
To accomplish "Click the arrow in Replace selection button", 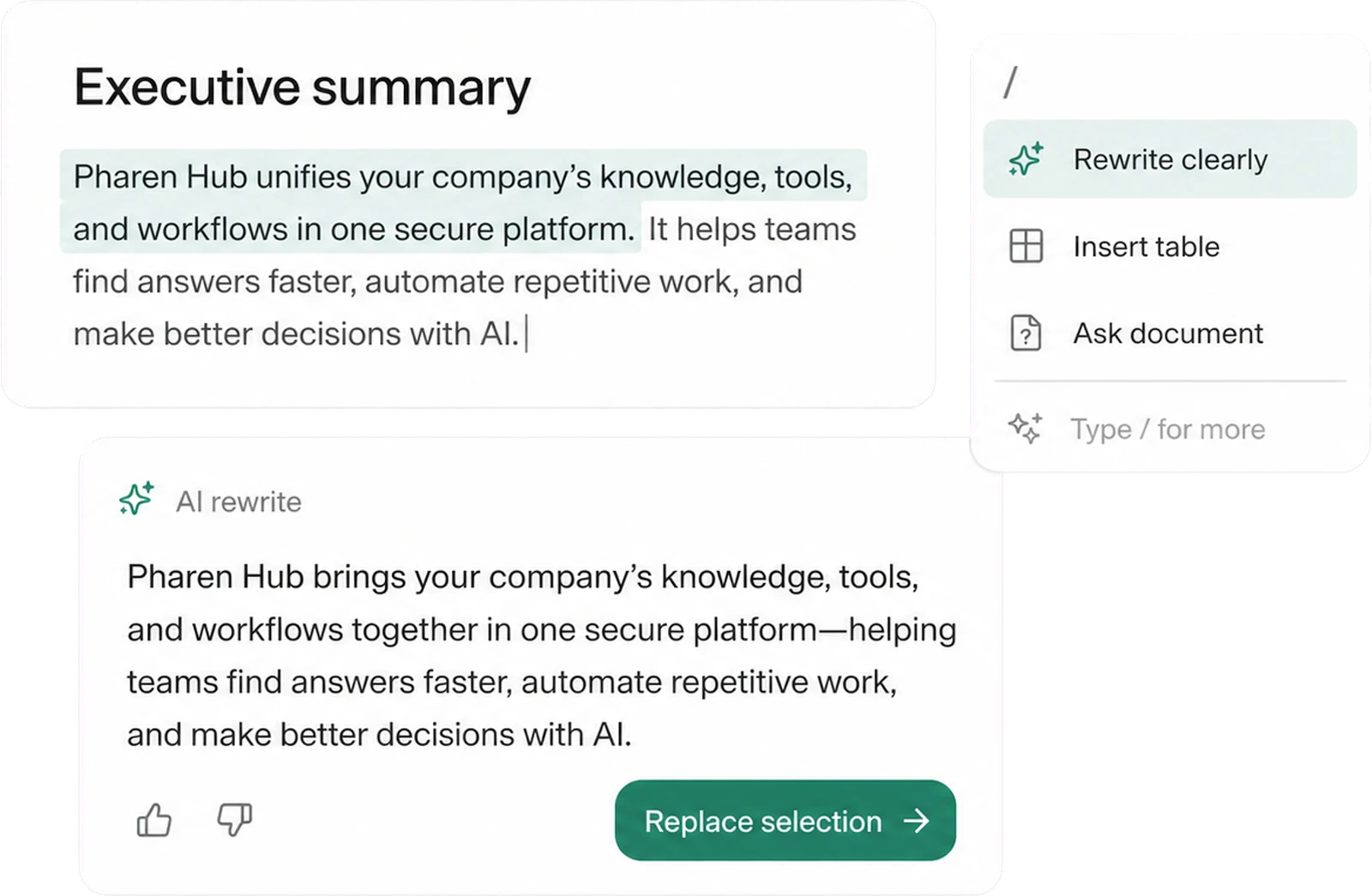I will (917, 821).
